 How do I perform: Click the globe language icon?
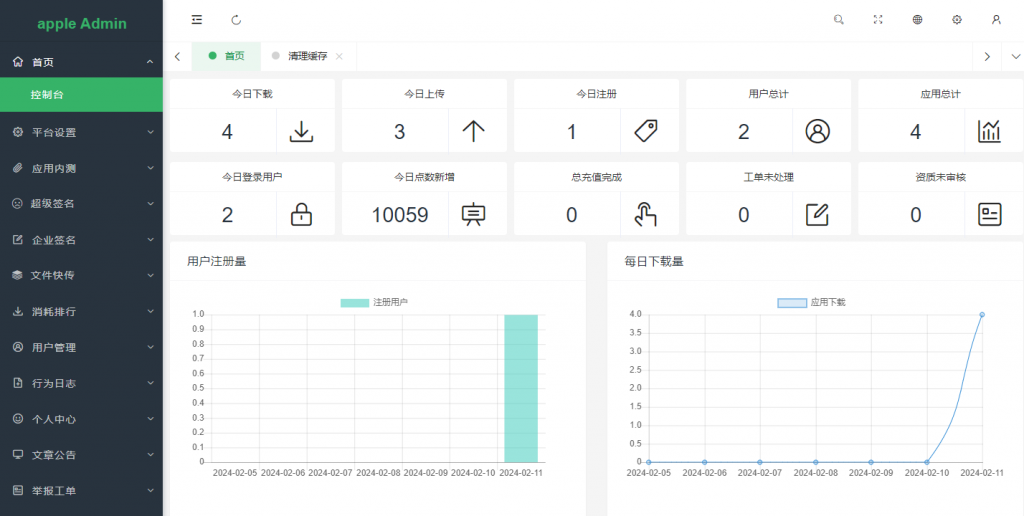coord(917,19)
